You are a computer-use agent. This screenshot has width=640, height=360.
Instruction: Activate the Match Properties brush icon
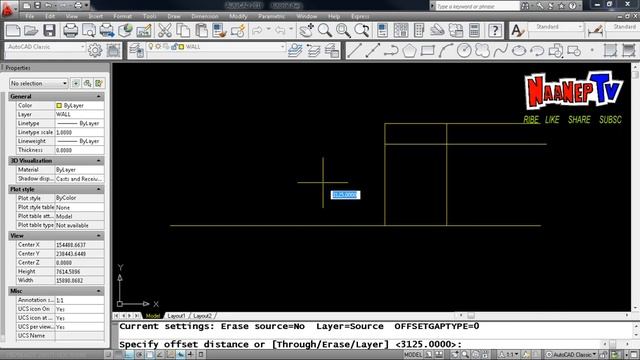coord(220,31)
